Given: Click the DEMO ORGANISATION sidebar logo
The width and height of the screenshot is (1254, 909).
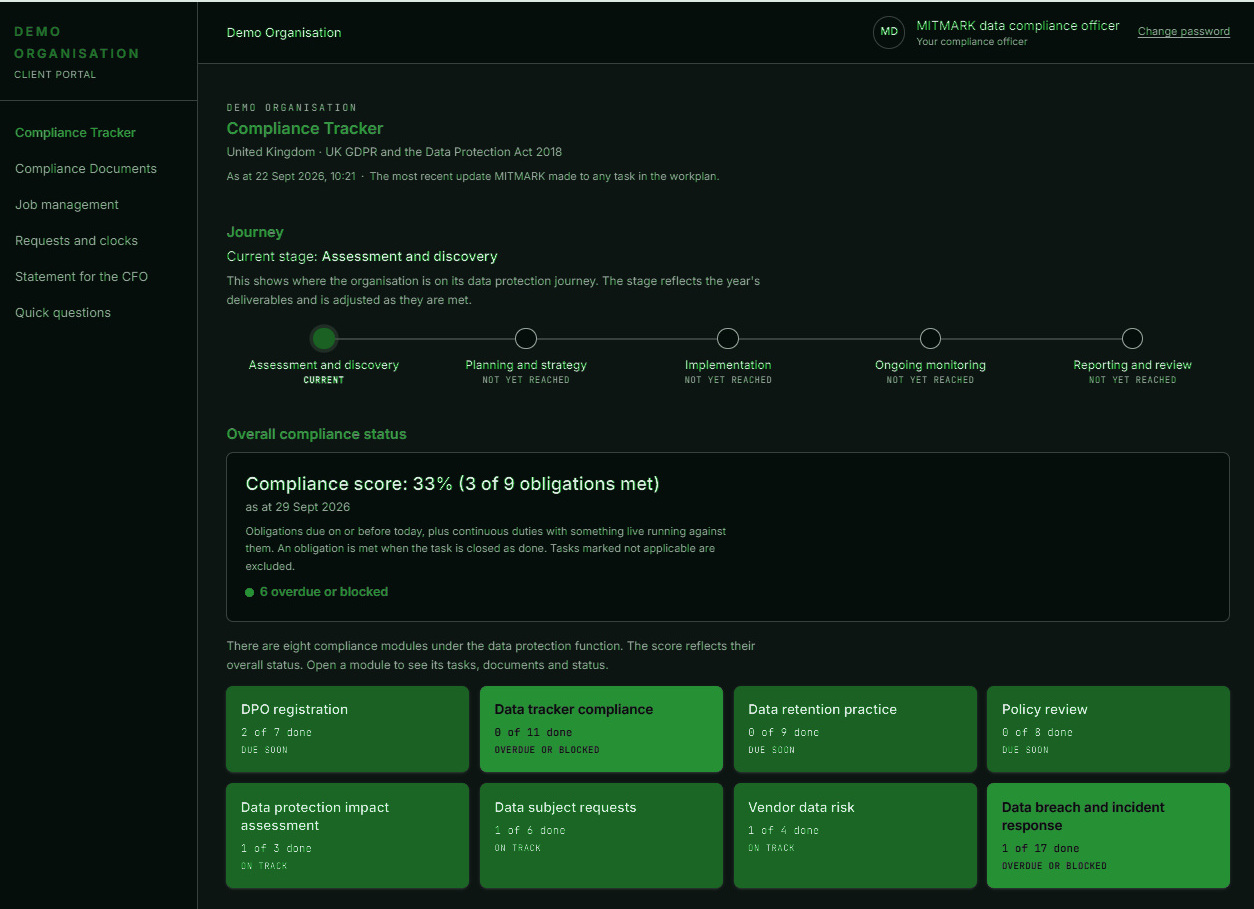Looking at the screenshot, I should 77,42.
